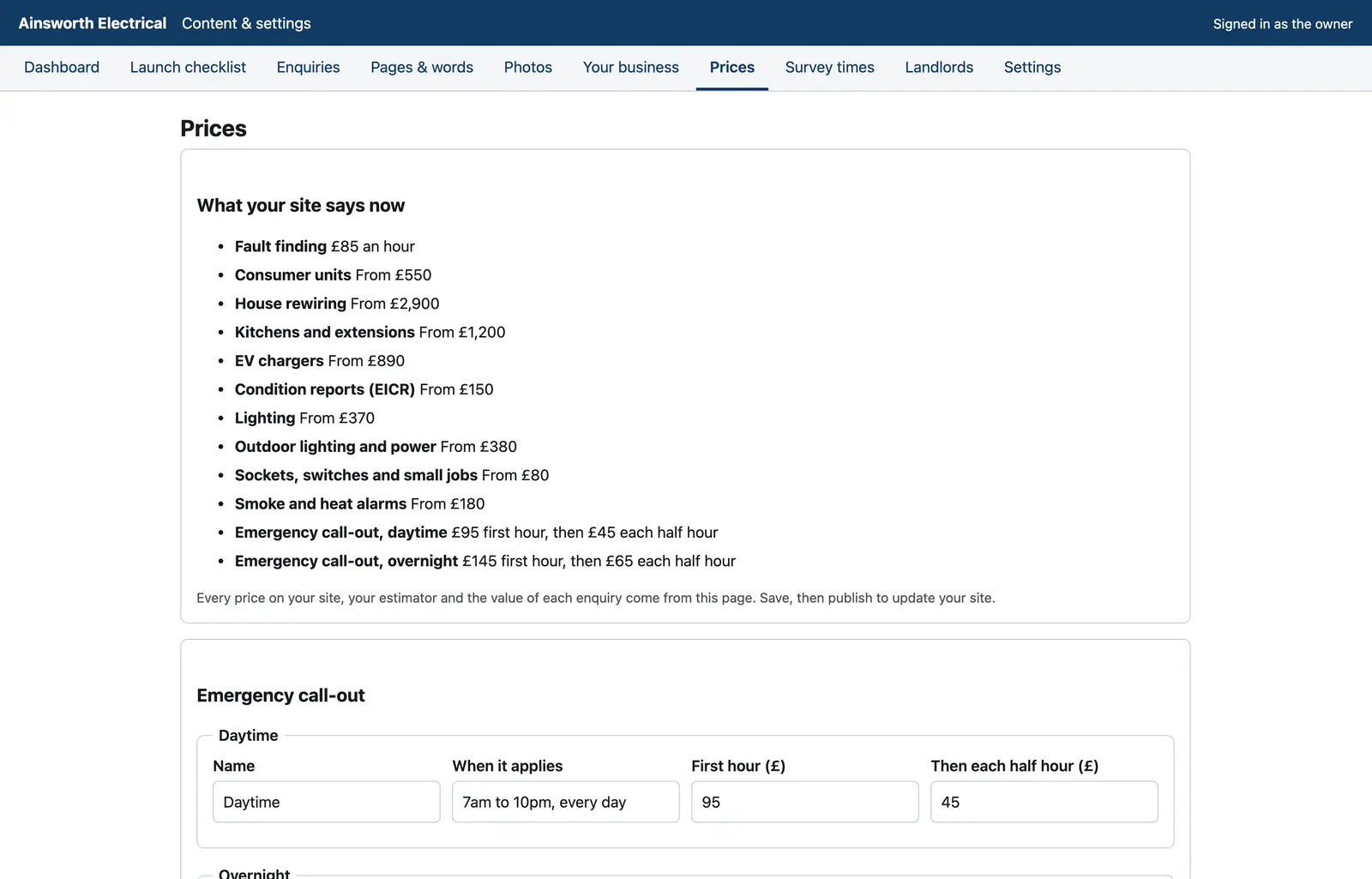The height and width of the screenshot is (879, 1372).
Task: Open the Photos tab
Action: [x=528, y=67]
